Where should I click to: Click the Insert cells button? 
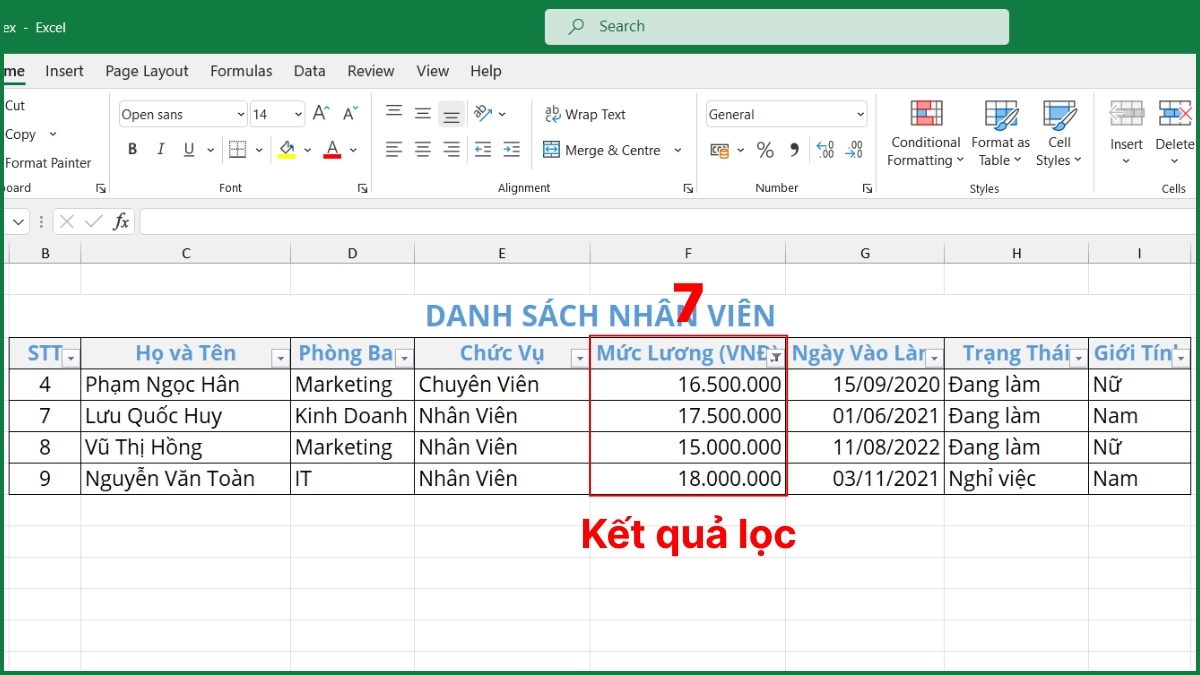(1126, 132)
